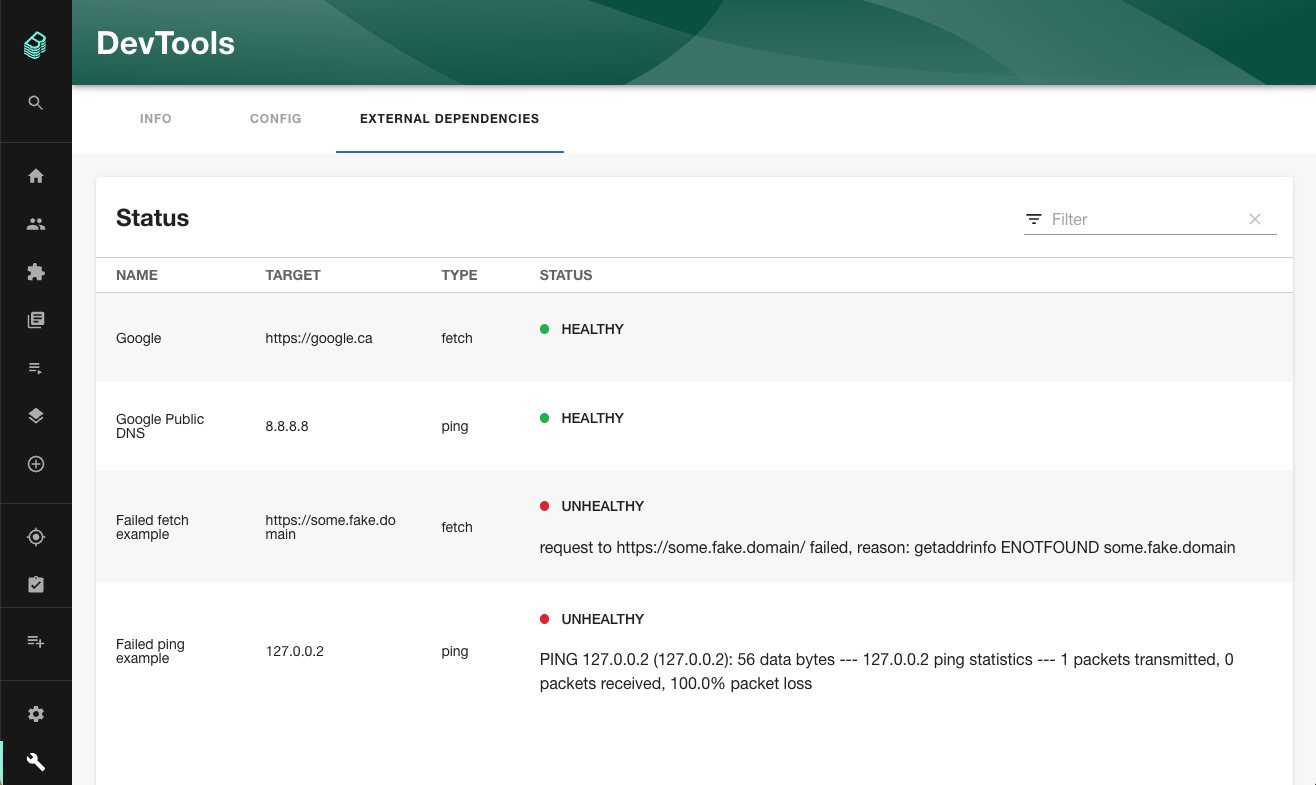The width and height of the screenshot is (1316, 785).
Task: Click the Layers icon in the sidebar
Action: click(36, 415)
